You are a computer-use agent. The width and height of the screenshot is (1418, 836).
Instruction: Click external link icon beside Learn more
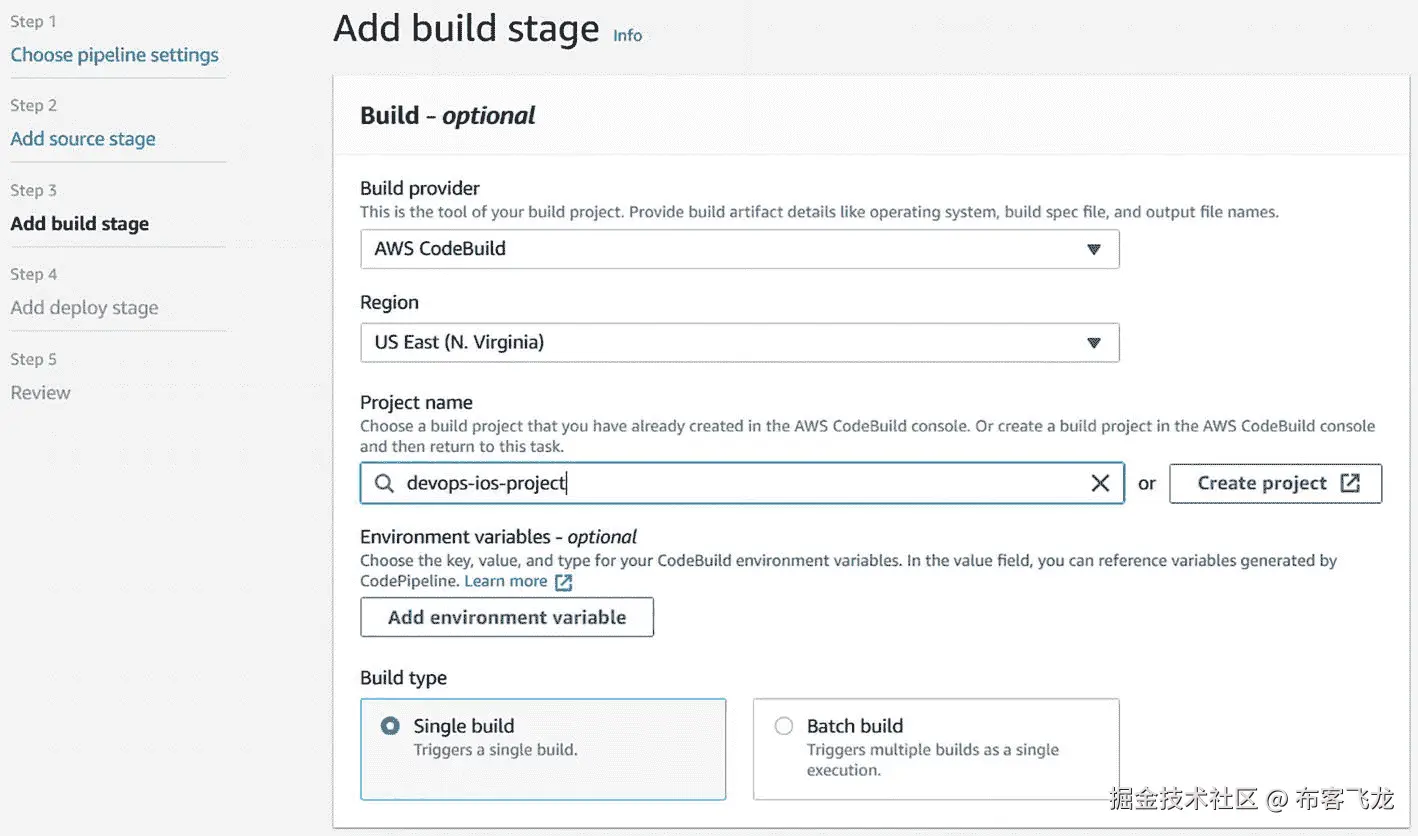[x=564, y=582]
